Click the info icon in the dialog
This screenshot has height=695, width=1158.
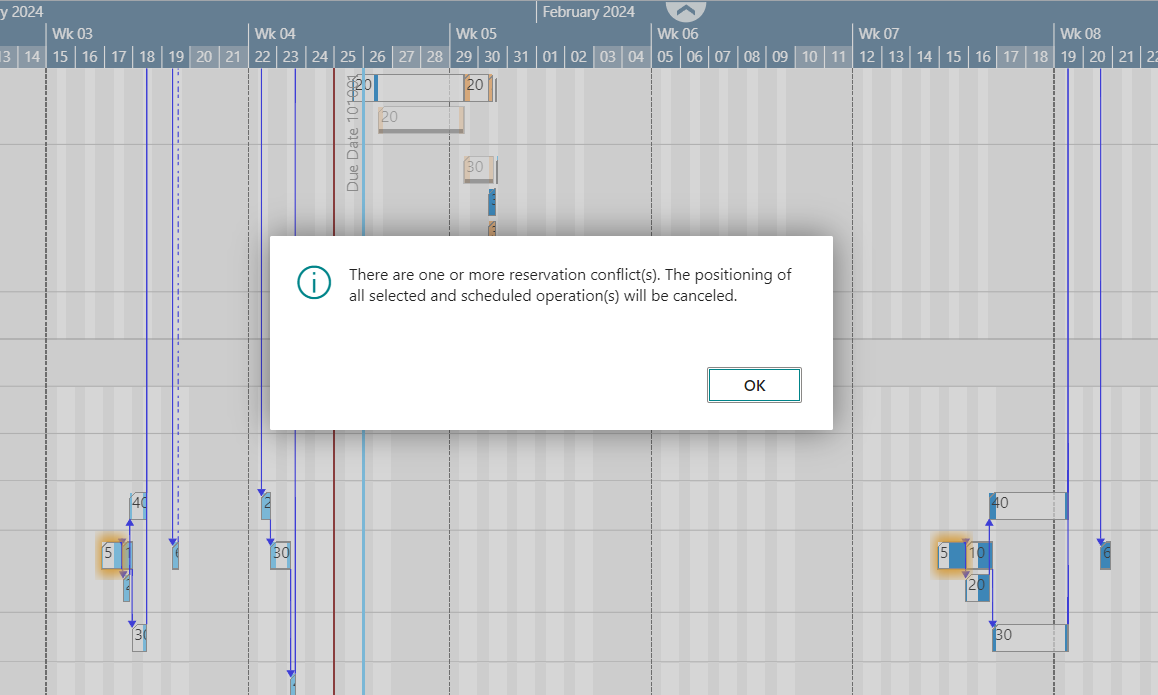[x=314, y=283]
